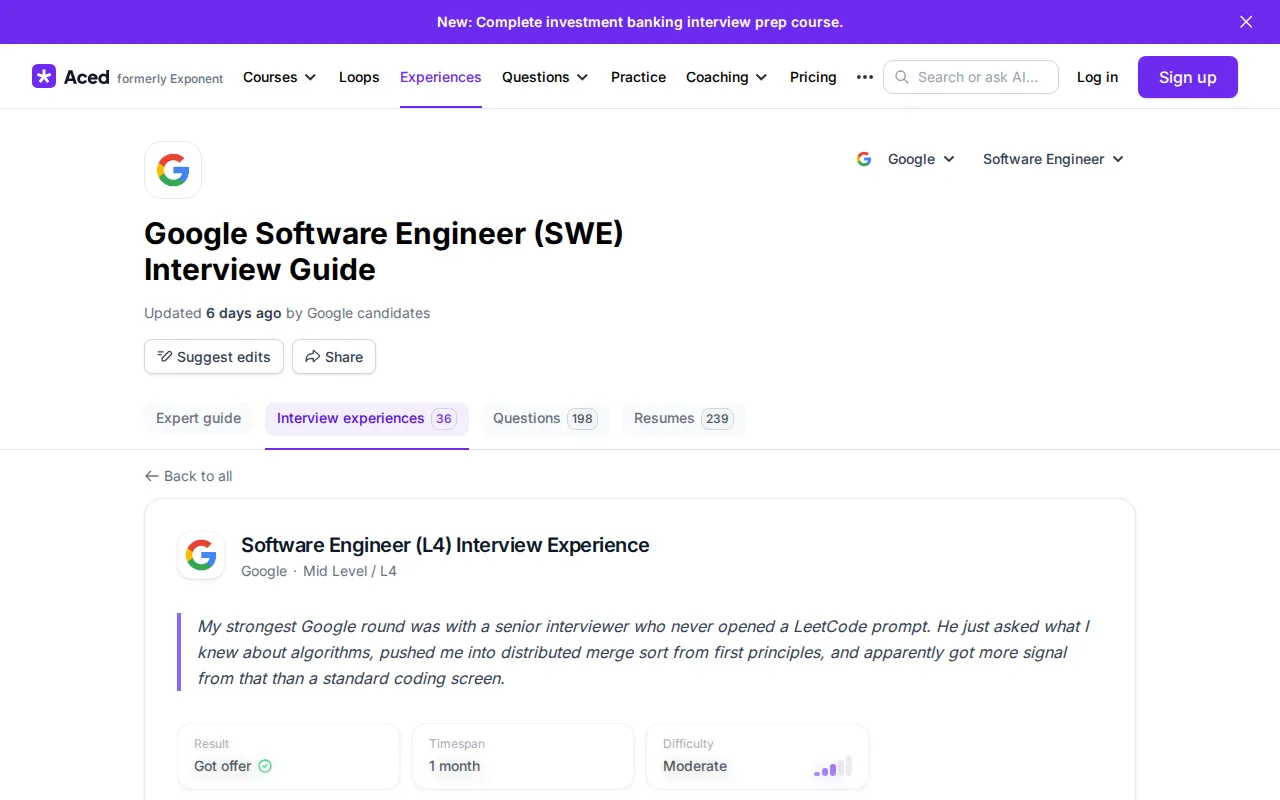Open the Google company dropdown
The height and width of the screenshot is (800, 1280).
906,159
